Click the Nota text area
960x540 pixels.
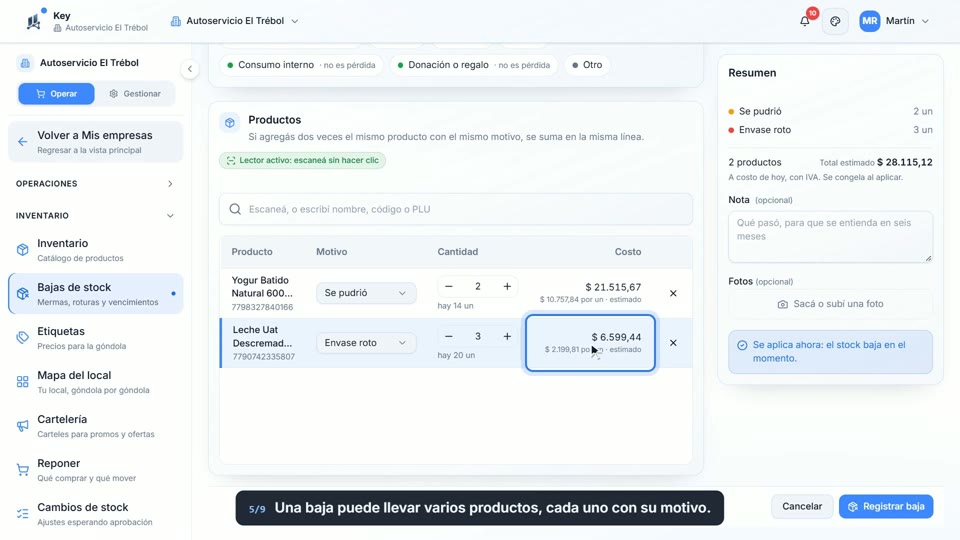830,236
